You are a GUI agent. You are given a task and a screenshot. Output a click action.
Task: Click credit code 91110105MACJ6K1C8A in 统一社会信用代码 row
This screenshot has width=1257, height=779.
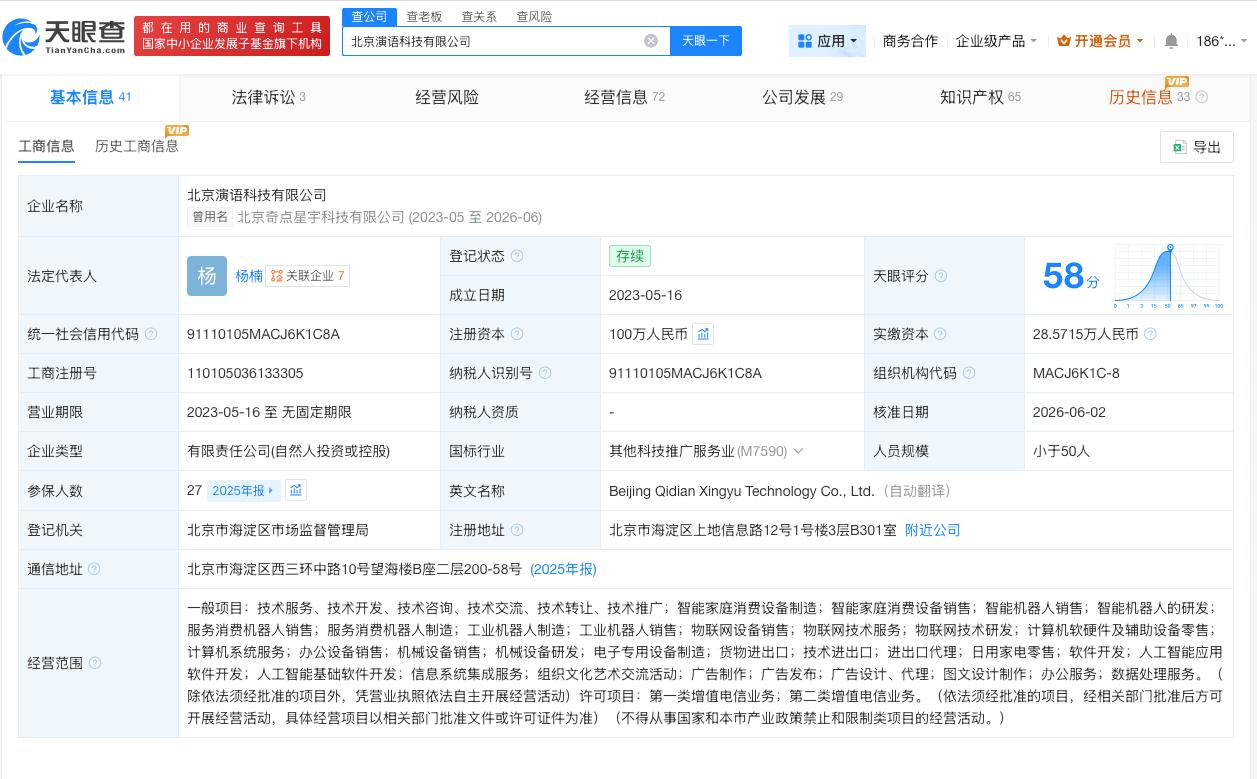click(263, 334)
